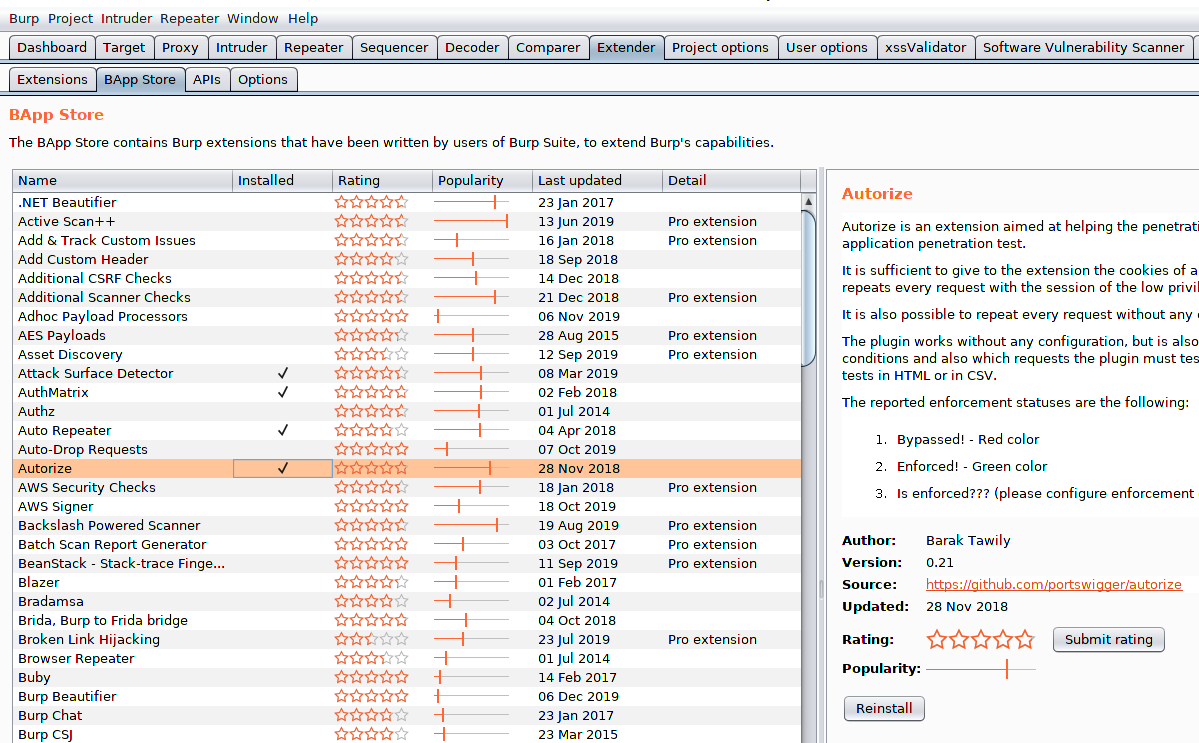
Task: Switch to the APIs sub-tab
Action: (207, 79)
